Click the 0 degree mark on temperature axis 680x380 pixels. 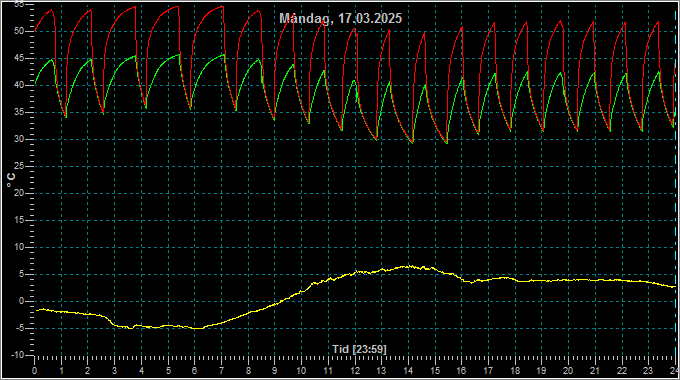pyautogui.click(x=21, y=301)
